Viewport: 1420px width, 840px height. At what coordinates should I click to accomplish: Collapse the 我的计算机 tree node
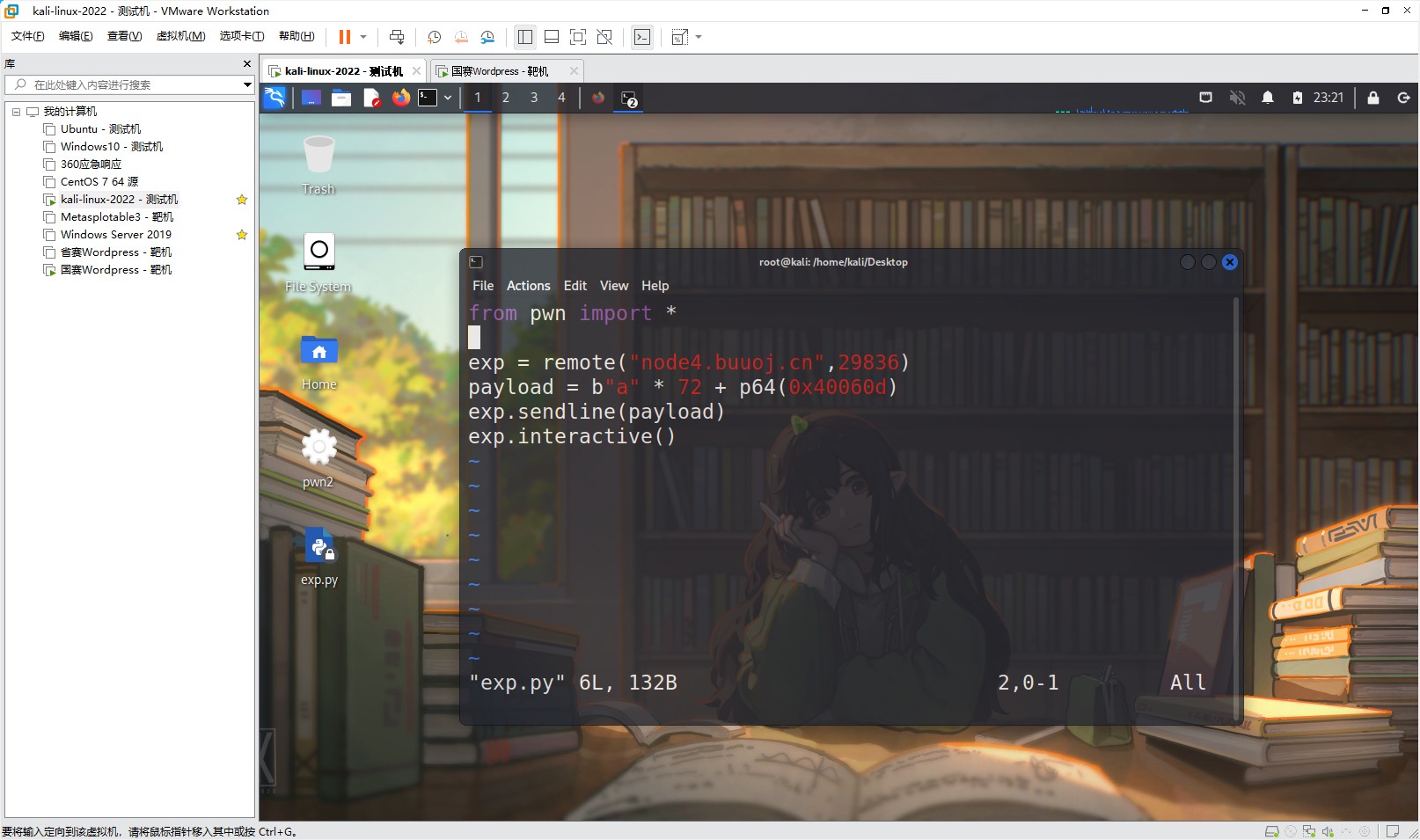point(16,112)
